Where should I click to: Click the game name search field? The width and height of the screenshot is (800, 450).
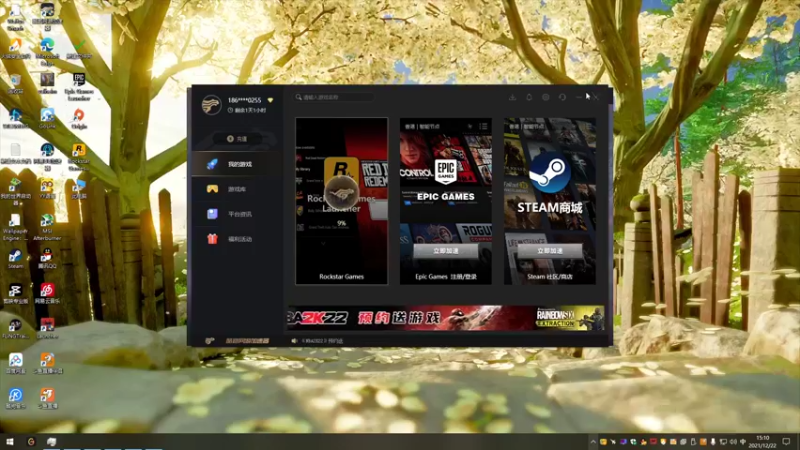pos(334,97)
